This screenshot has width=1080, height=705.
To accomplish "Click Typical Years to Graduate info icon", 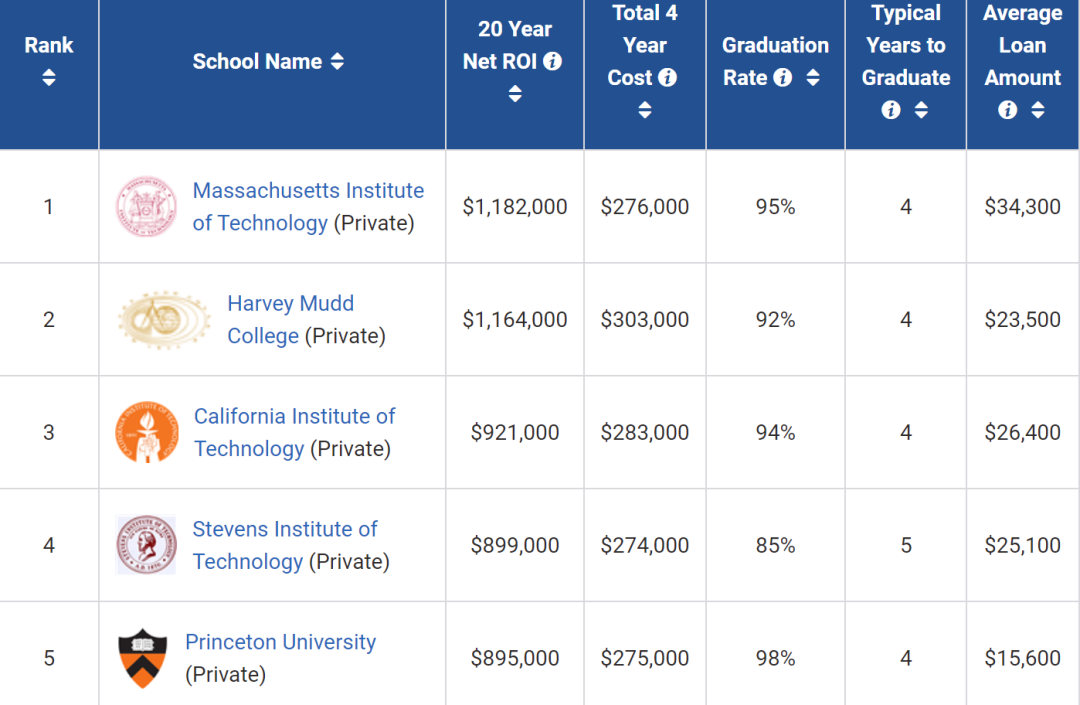I will [891, 110].
